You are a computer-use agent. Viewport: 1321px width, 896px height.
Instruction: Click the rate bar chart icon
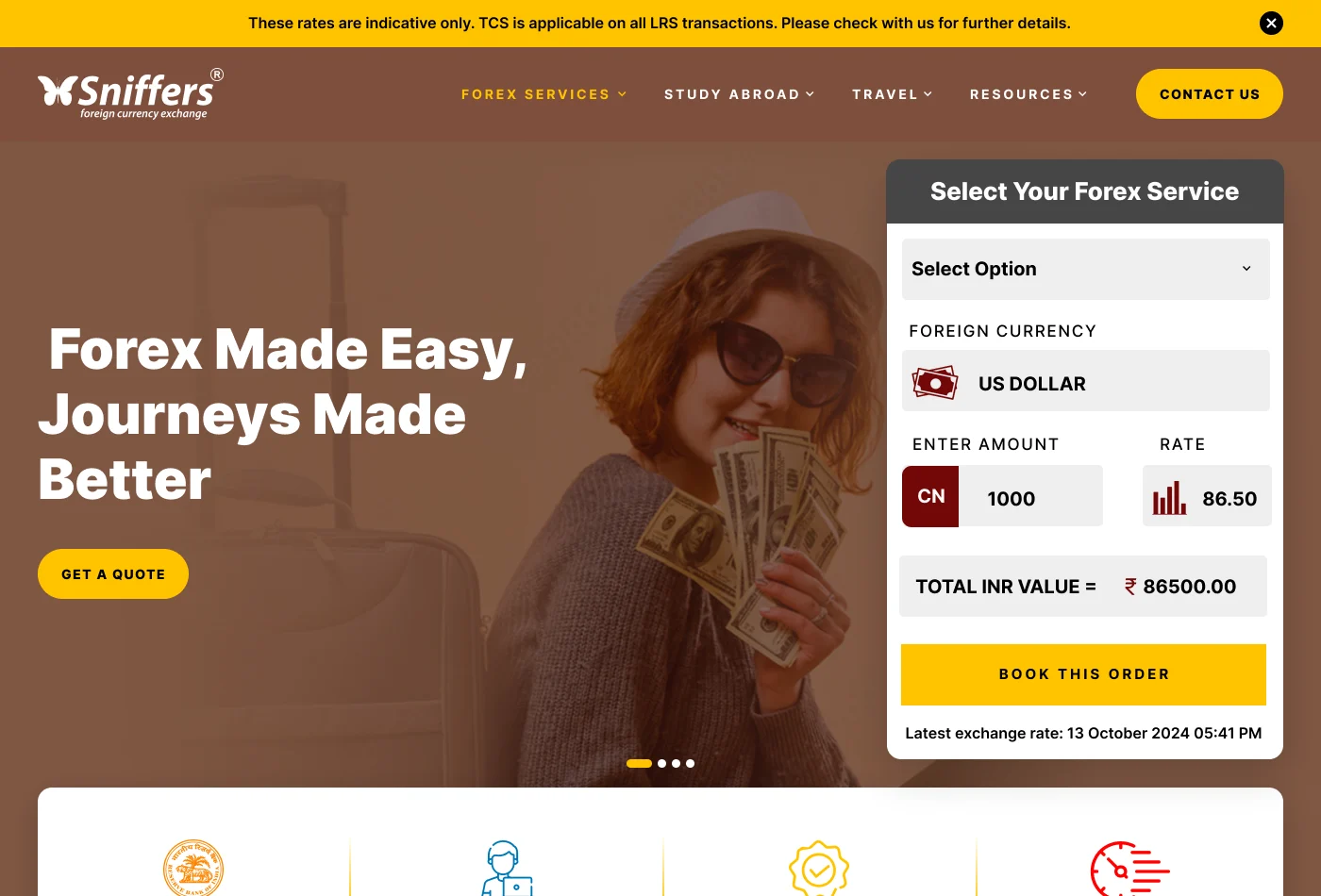[x=1169, y=498]
